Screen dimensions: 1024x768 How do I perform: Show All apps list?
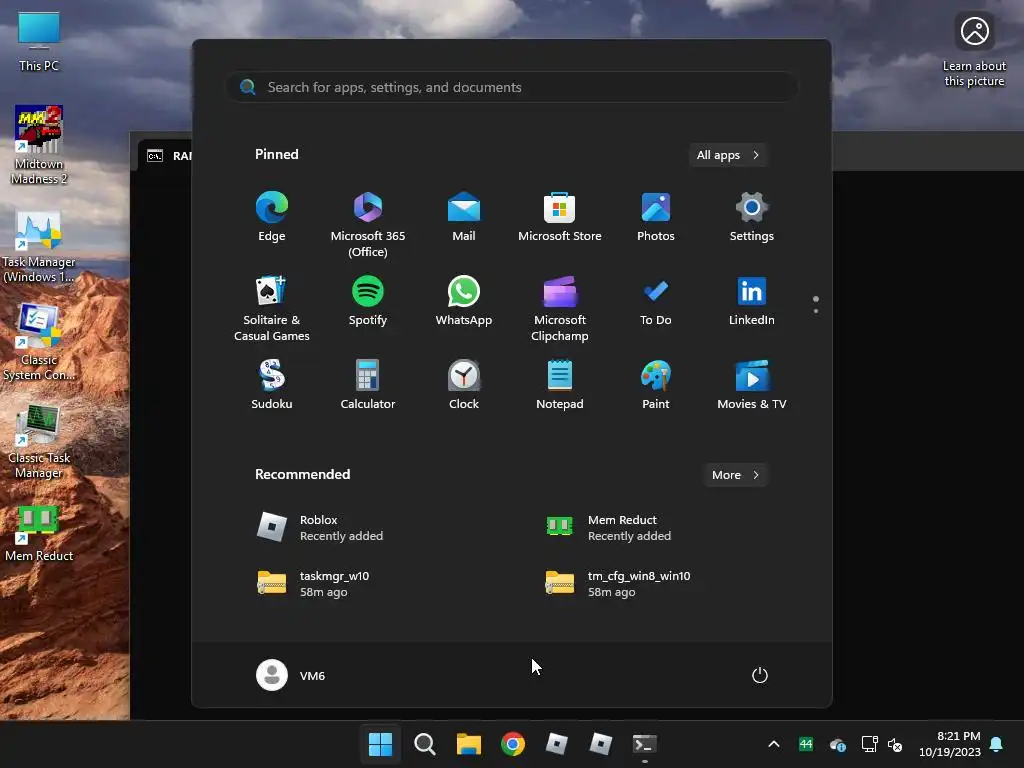(x=728, y=155)
